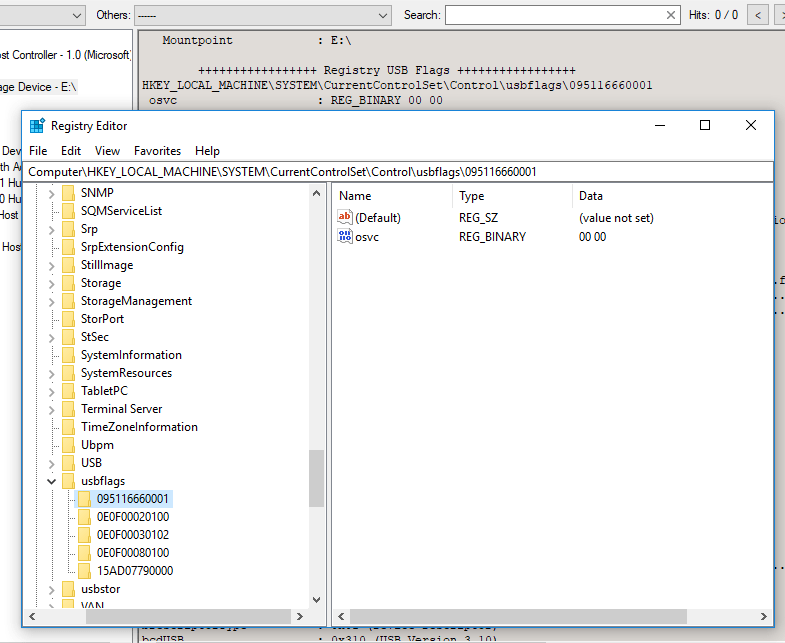This screenshot has height=643, width=785.
Task: Click the tree pane vertical scrollbar thumb
Action: (316, 478)
